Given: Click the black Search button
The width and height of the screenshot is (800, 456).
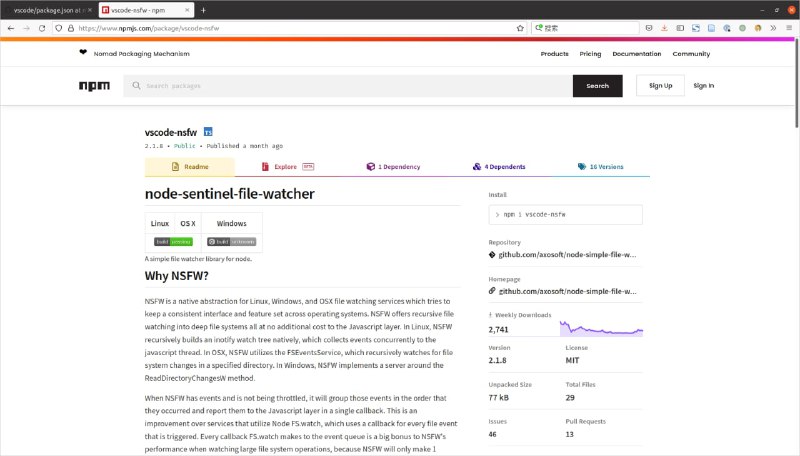Looking at the screenshot, I should 597,86.
